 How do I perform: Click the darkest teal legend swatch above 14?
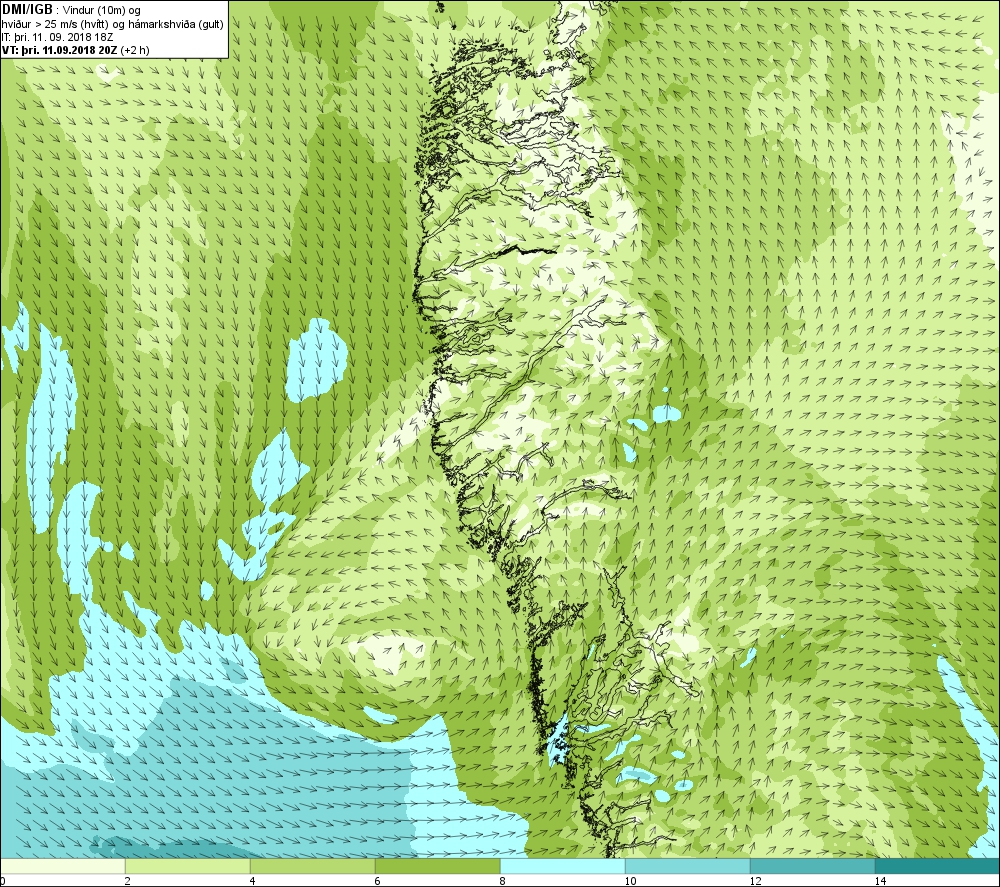[x=938, y=866]
